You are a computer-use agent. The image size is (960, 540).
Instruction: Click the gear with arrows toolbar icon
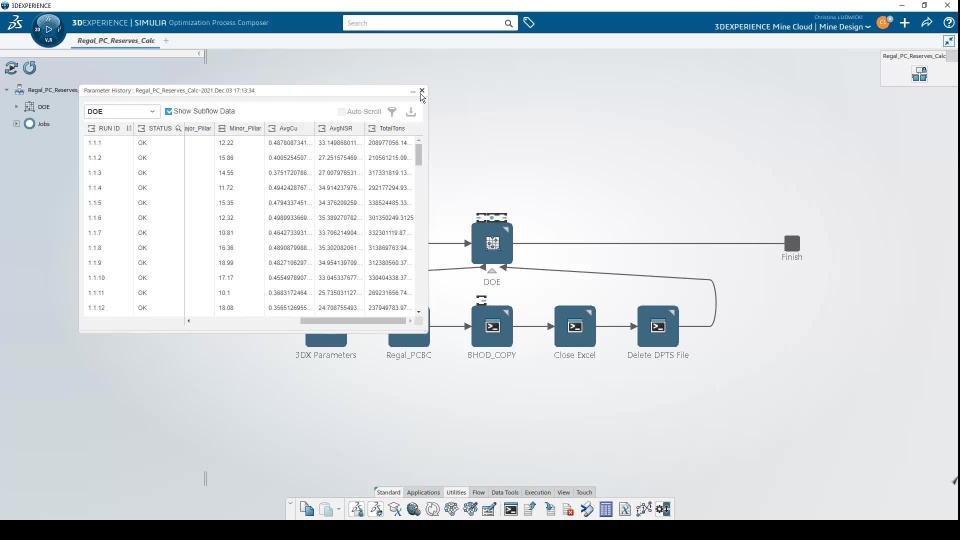click(x=662, y=509)
